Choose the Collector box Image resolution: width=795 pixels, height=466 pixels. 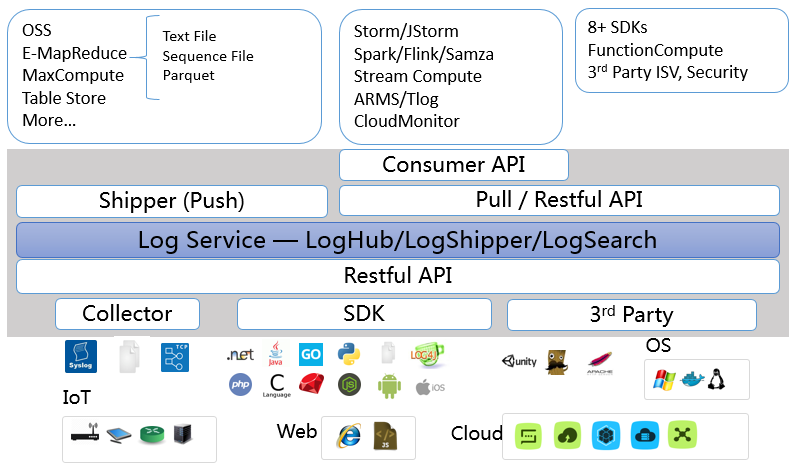(127, 314)
